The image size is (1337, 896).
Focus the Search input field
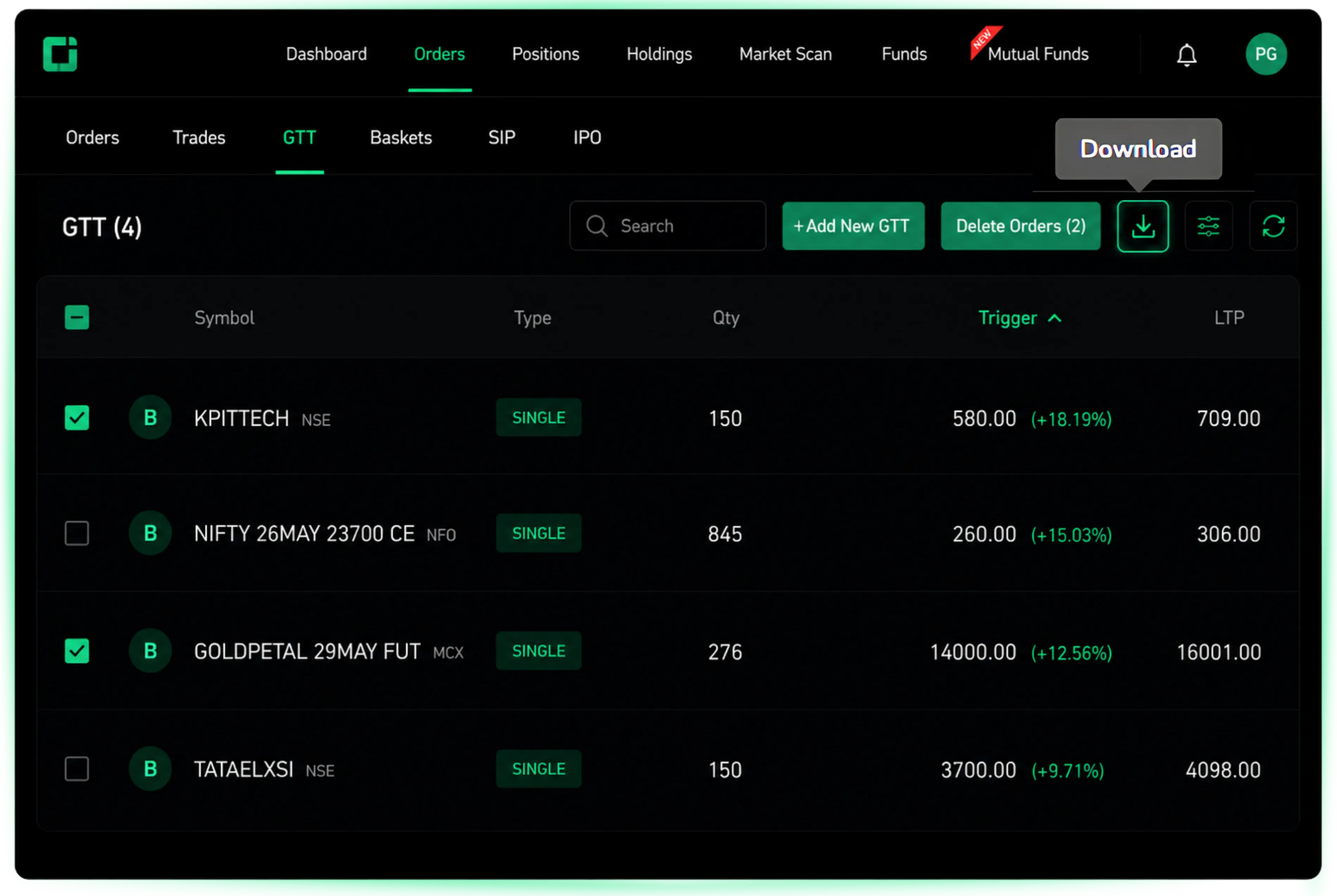668,226
